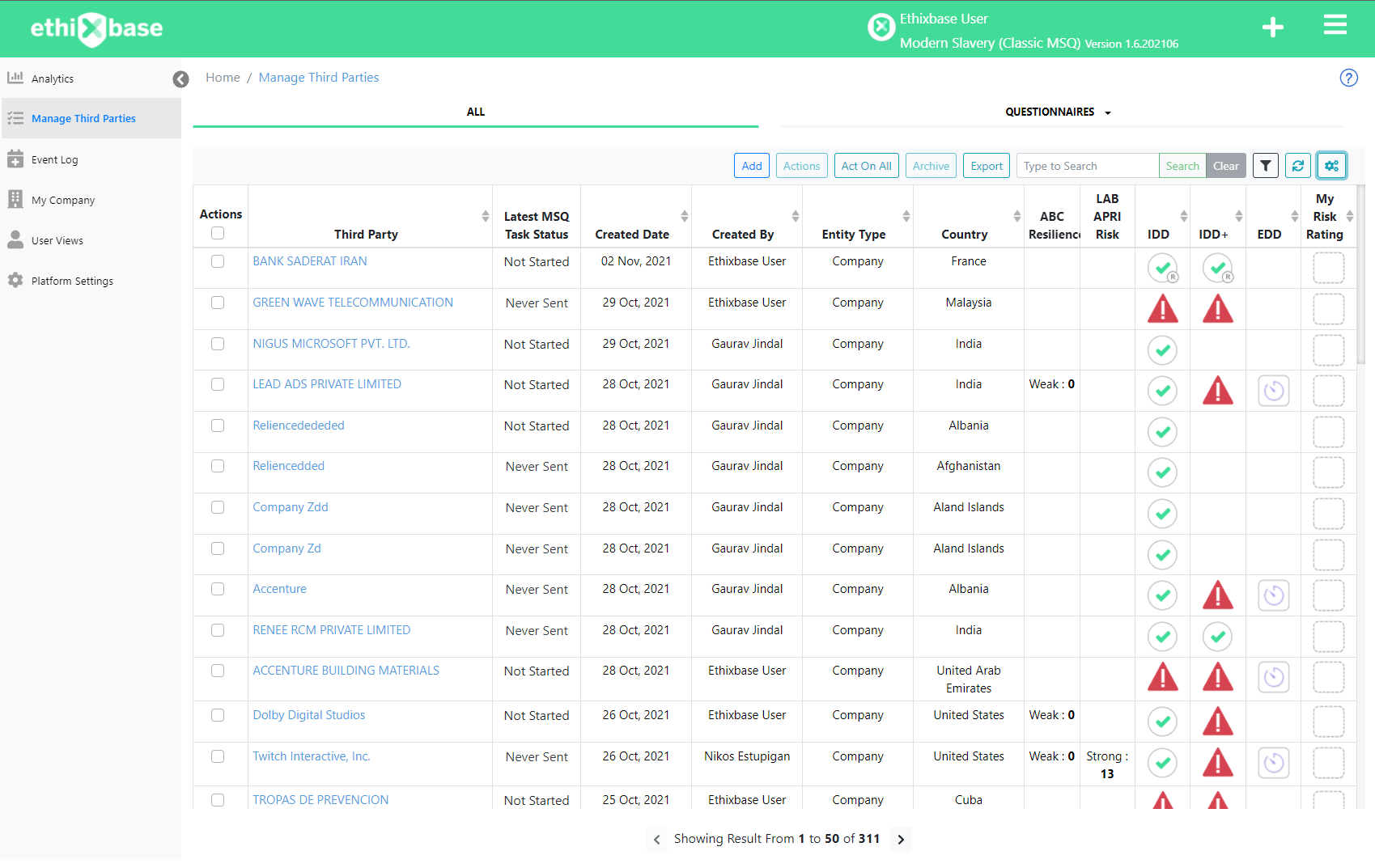The height and width of the screenshot is (868, 1375).
Task: Sort by Created Date using its sort arrows
Action: click(x=685, y=216)
